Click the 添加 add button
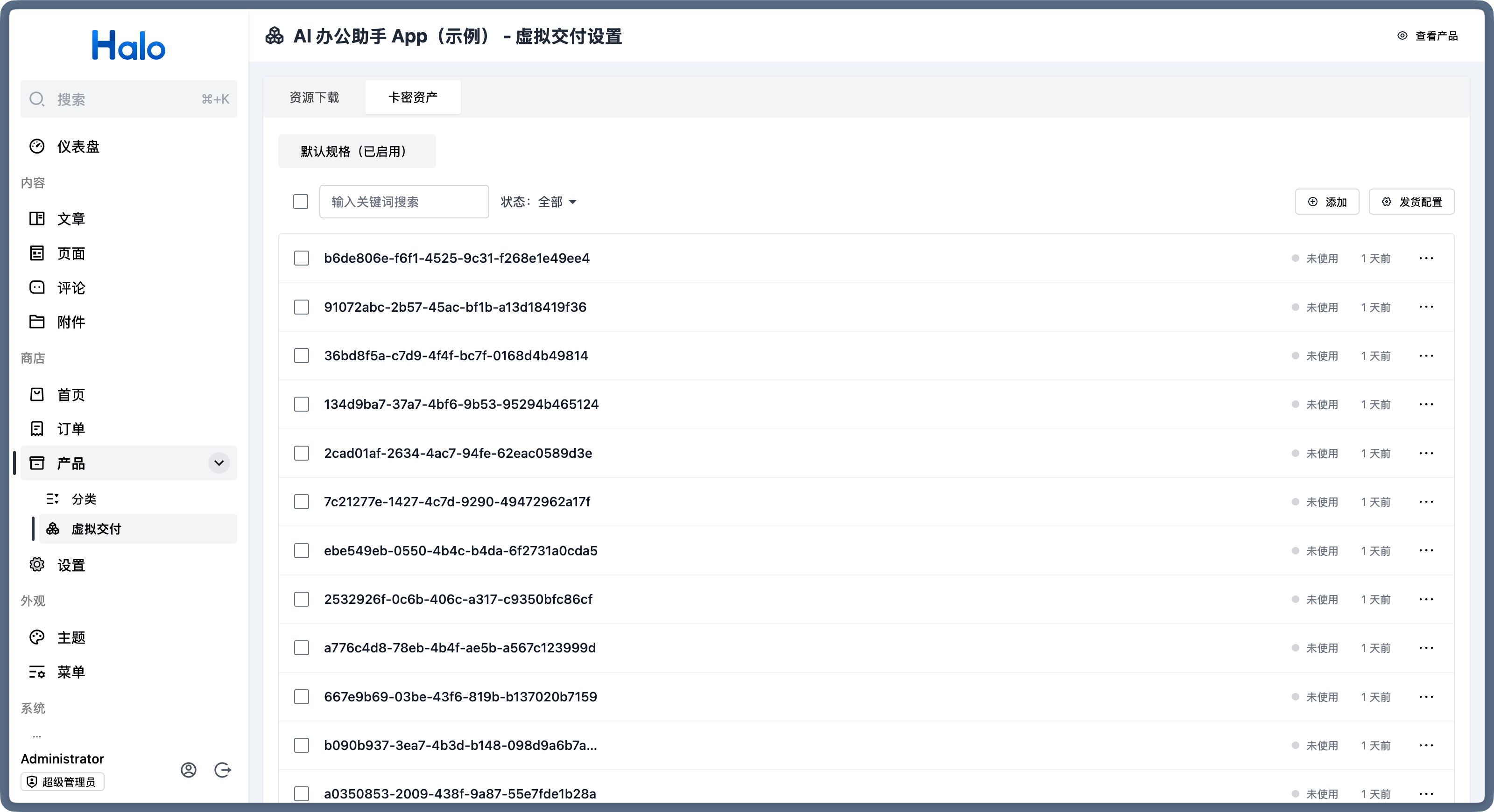The width and height of the screenshot is (1494, 812). coord(1327,202)
